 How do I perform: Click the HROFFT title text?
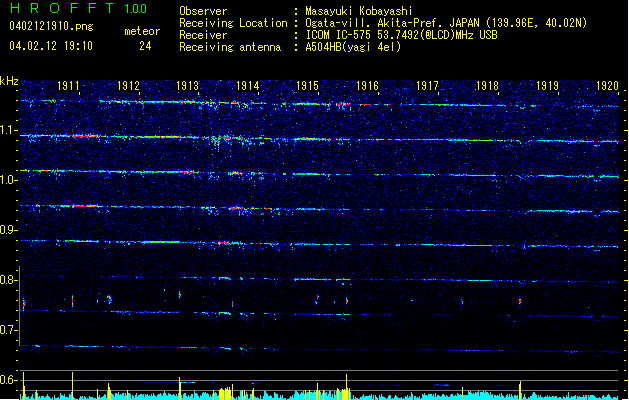62,8
